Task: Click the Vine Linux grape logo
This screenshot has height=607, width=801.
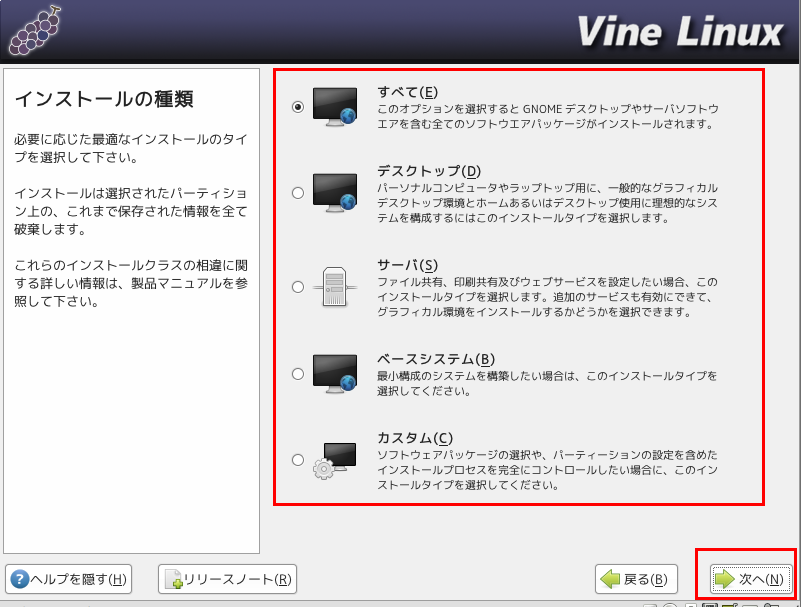Action: [x=35, y=31]
